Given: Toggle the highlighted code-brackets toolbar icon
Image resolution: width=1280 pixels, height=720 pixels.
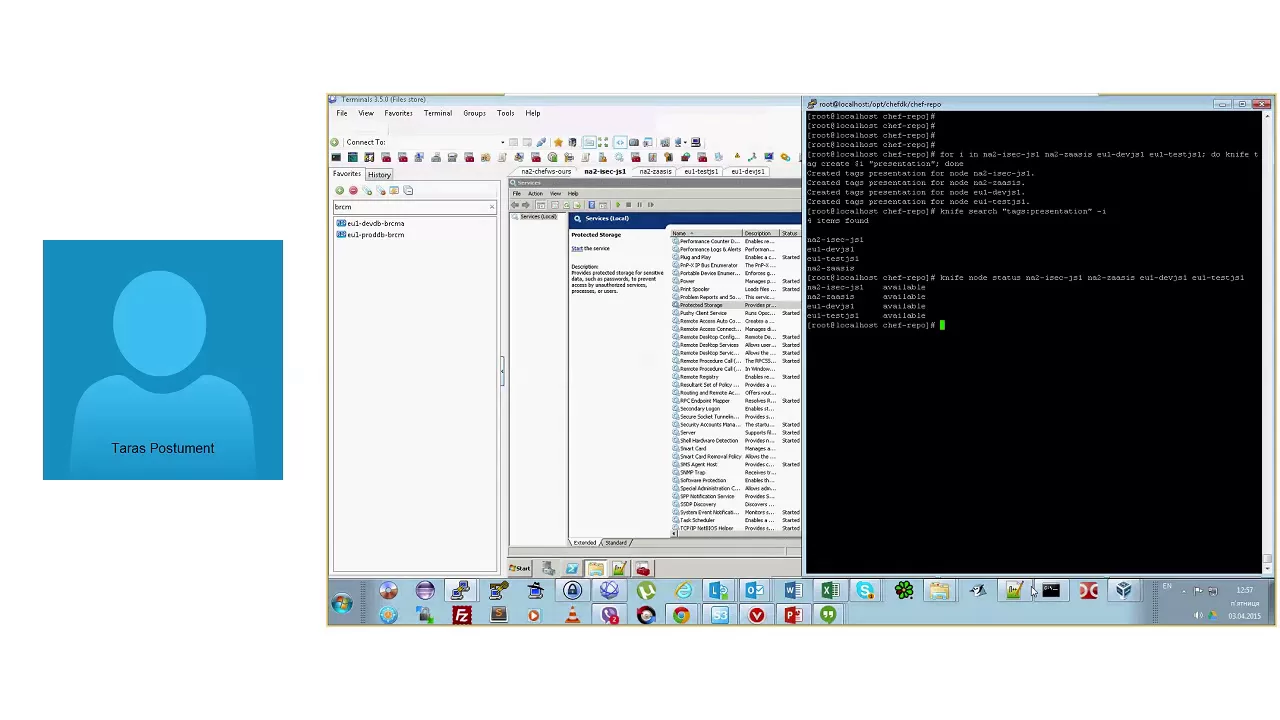Looking at the screenshot, I should pyautogui.click(x=619, y=142).
